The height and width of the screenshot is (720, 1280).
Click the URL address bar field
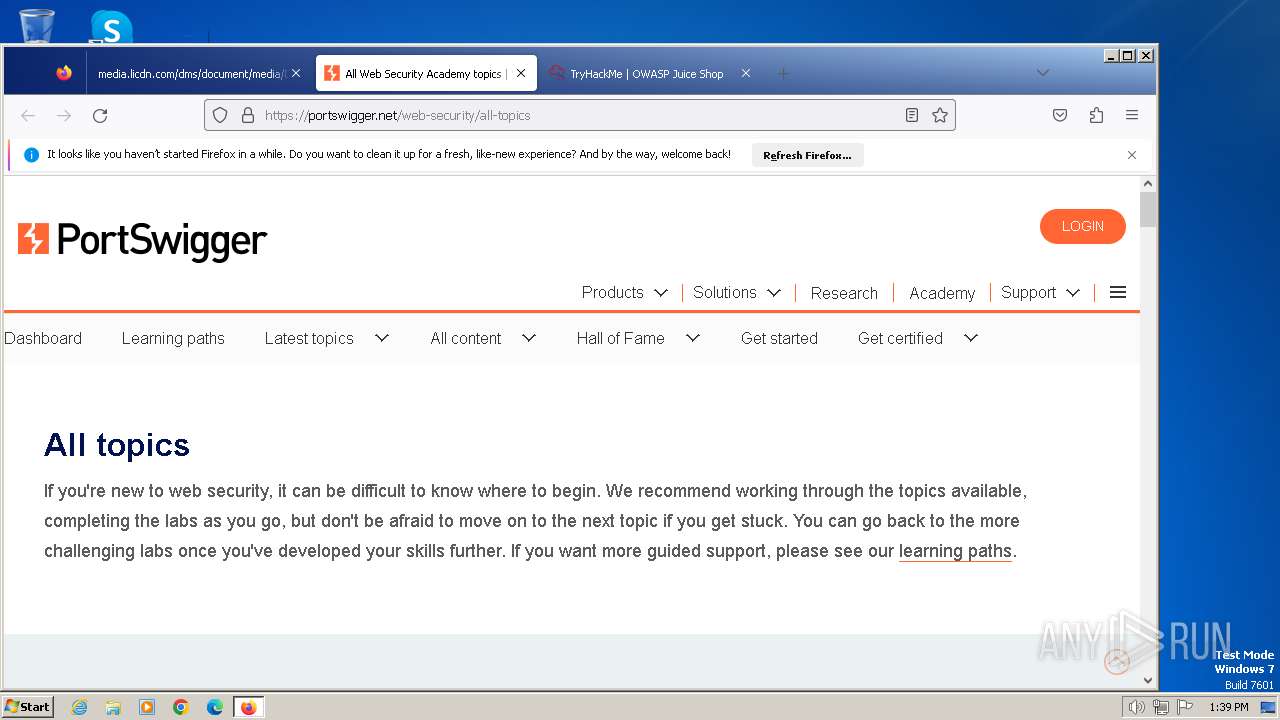coord(580,115)
